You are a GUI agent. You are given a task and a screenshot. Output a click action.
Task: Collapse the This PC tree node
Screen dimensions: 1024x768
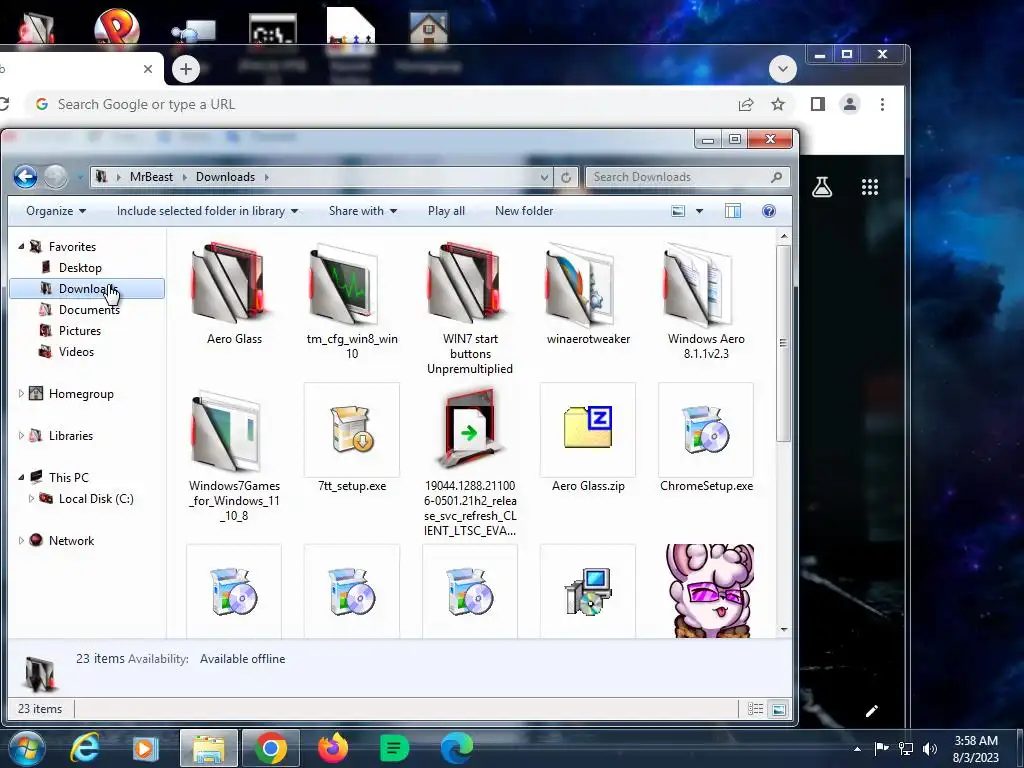point(22,477)
